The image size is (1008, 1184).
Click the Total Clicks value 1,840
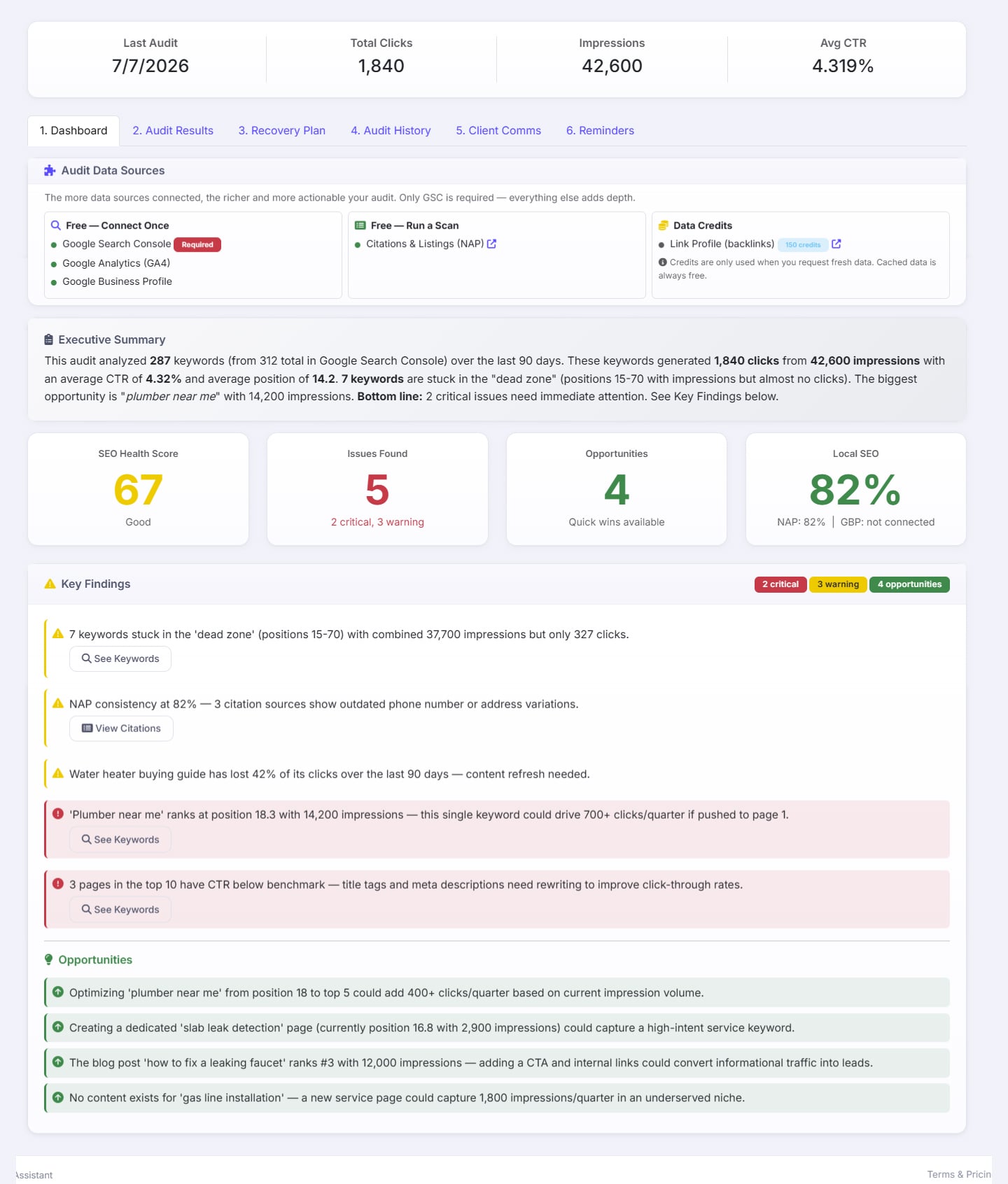[381, 66]
